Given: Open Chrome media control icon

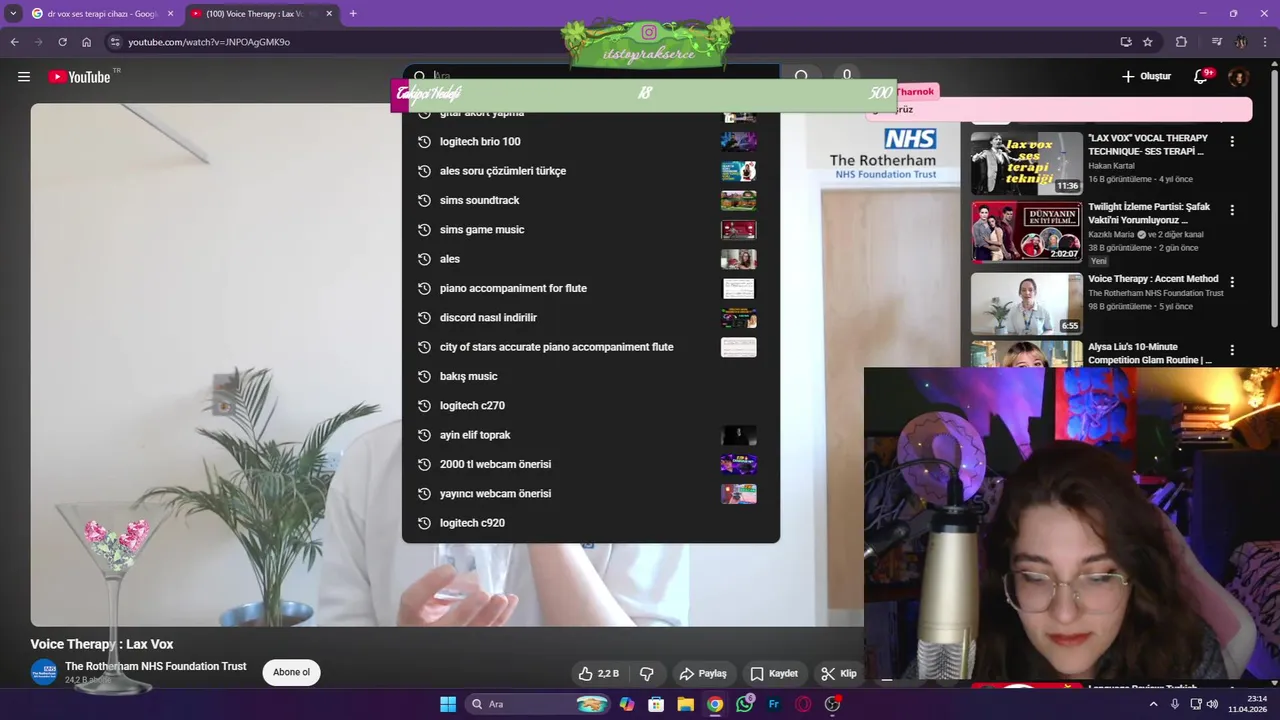Looking at the screenshot, I should [x=1217, y=42].
